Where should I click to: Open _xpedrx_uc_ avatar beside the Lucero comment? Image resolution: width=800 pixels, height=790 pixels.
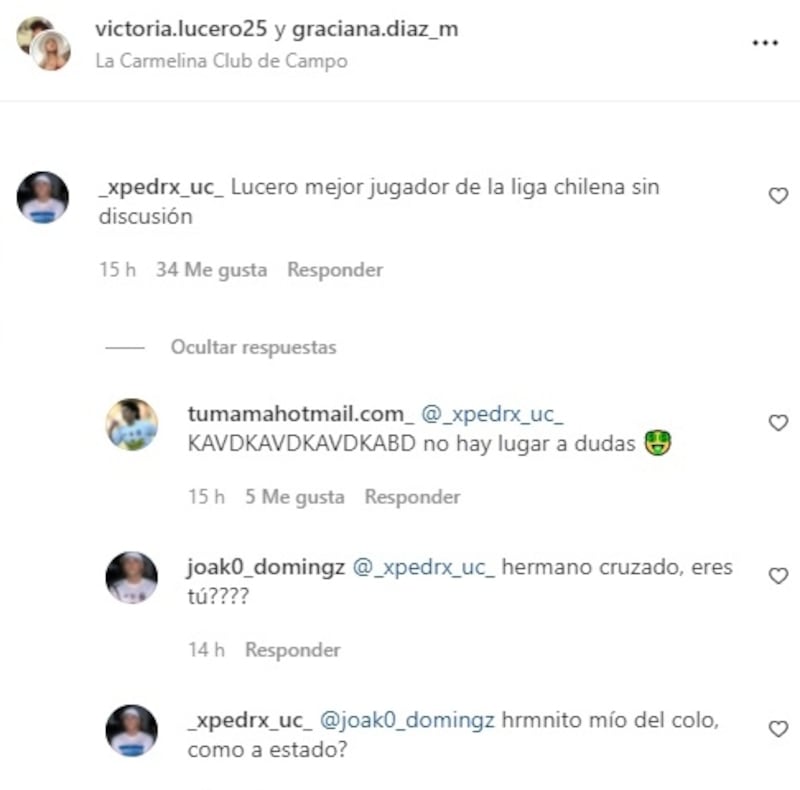[x=43, y=198]
